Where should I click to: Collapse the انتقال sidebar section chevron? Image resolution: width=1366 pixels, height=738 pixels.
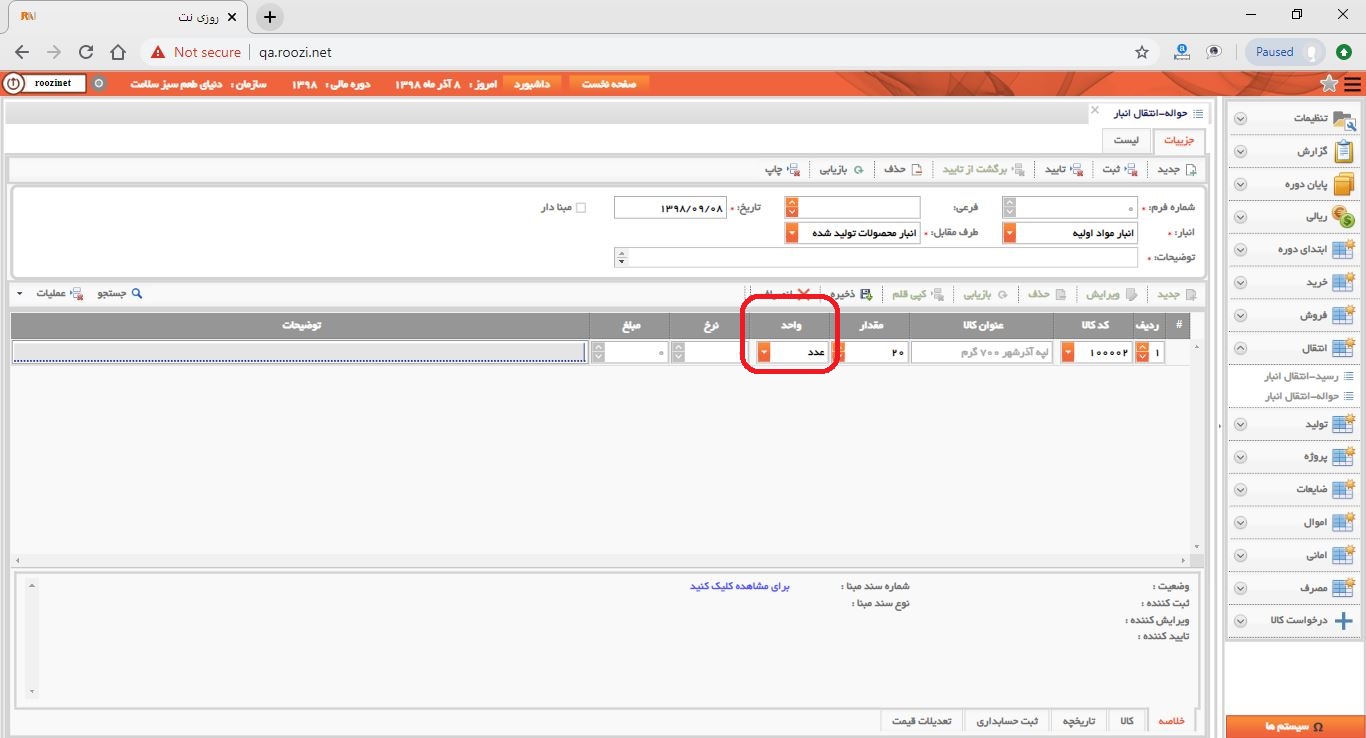[1240, 348]
